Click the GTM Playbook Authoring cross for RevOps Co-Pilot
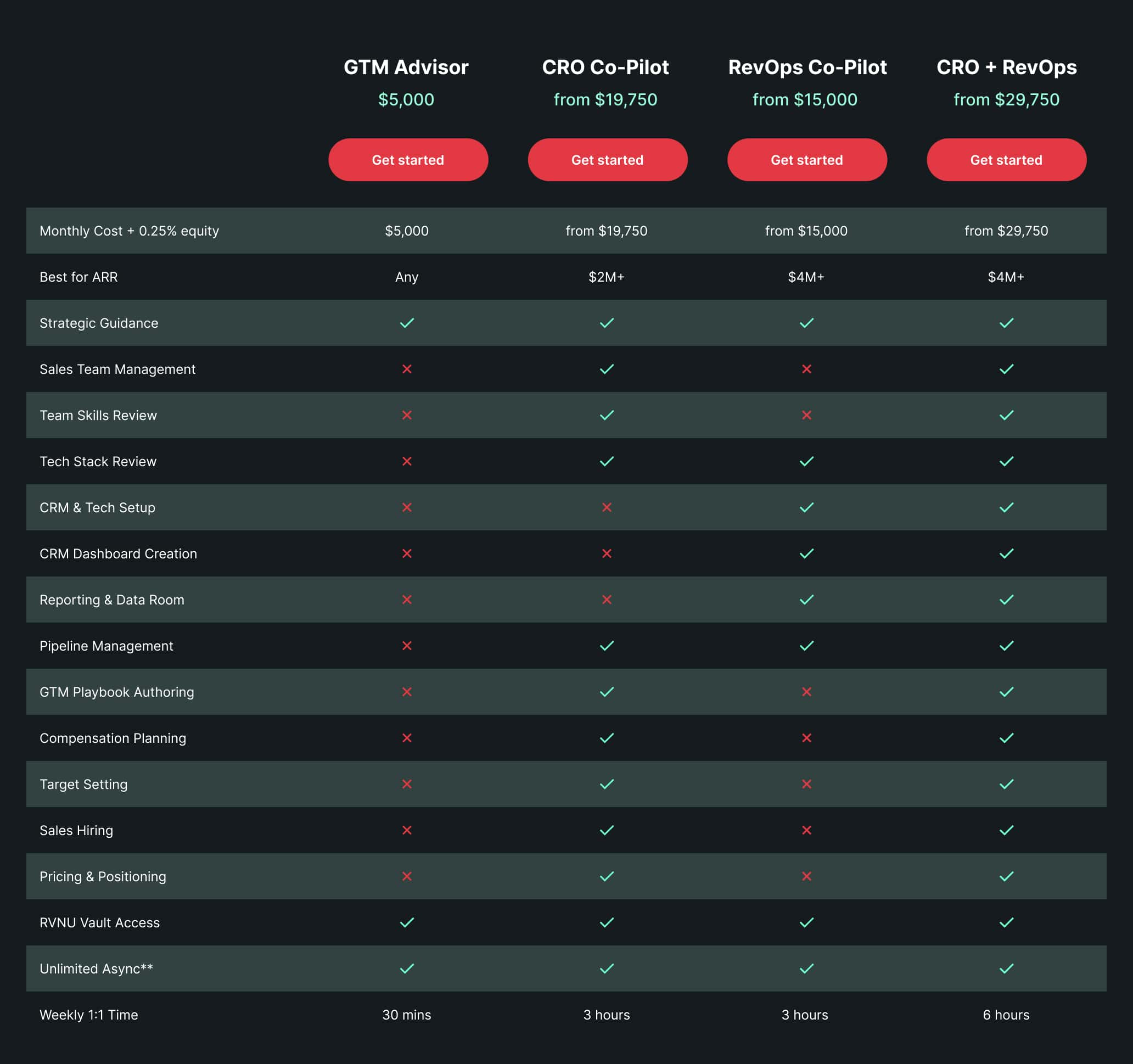Image resolution: width=1133 pixels, height=1064 pixels. (x=806, y=692)
